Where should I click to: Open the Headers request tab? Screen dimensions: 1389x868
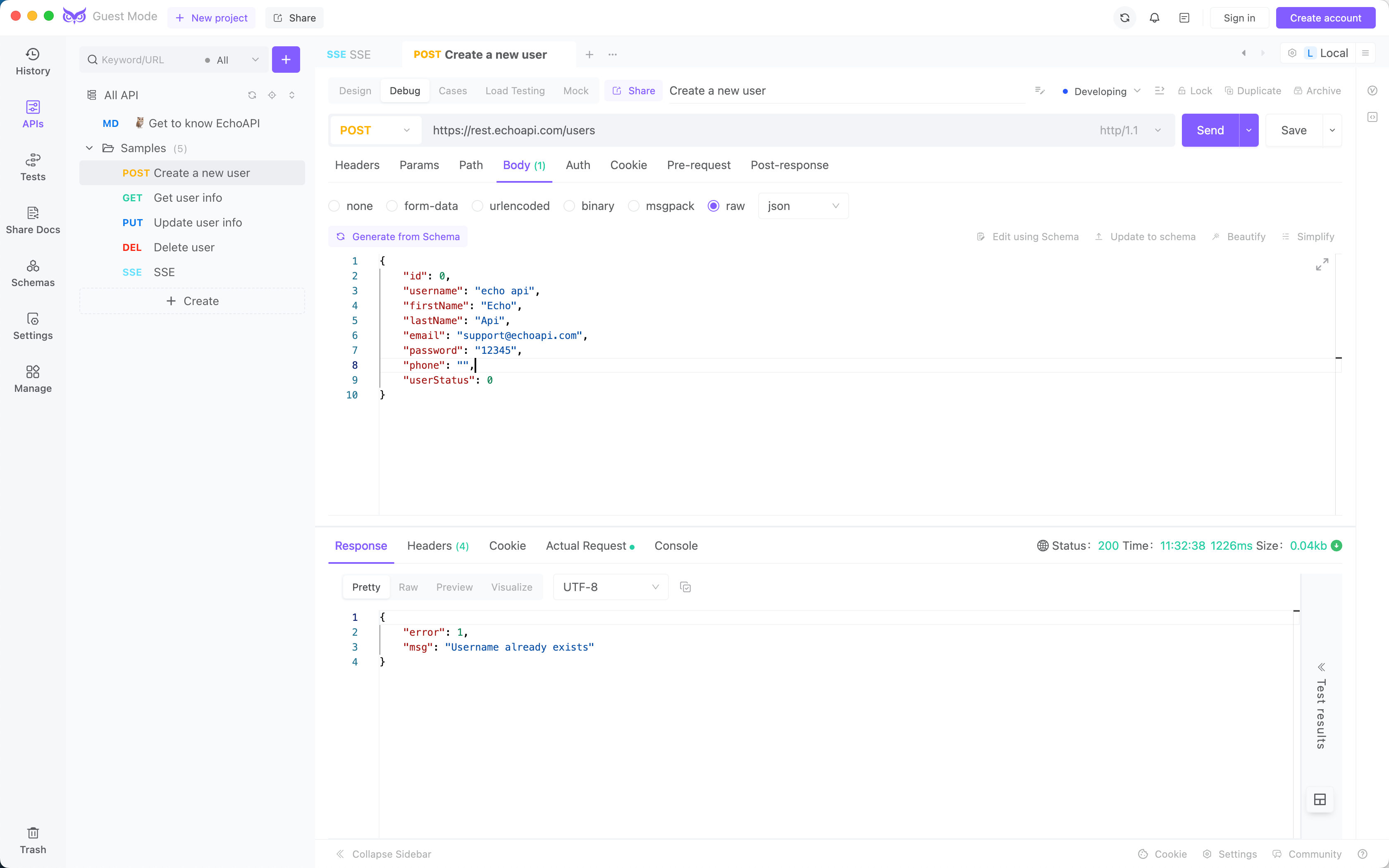click(x=357, y=165)
